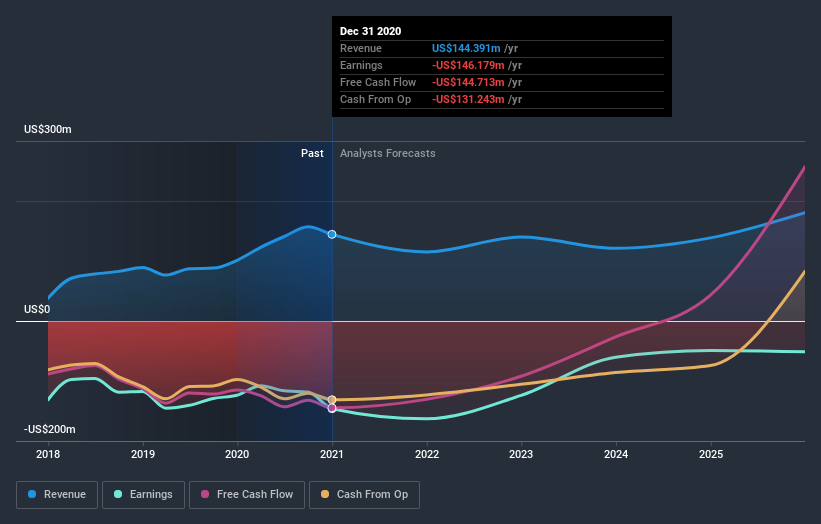
Task: Click the -US$131.243m cash from op value
Action: tap(468, 99)
